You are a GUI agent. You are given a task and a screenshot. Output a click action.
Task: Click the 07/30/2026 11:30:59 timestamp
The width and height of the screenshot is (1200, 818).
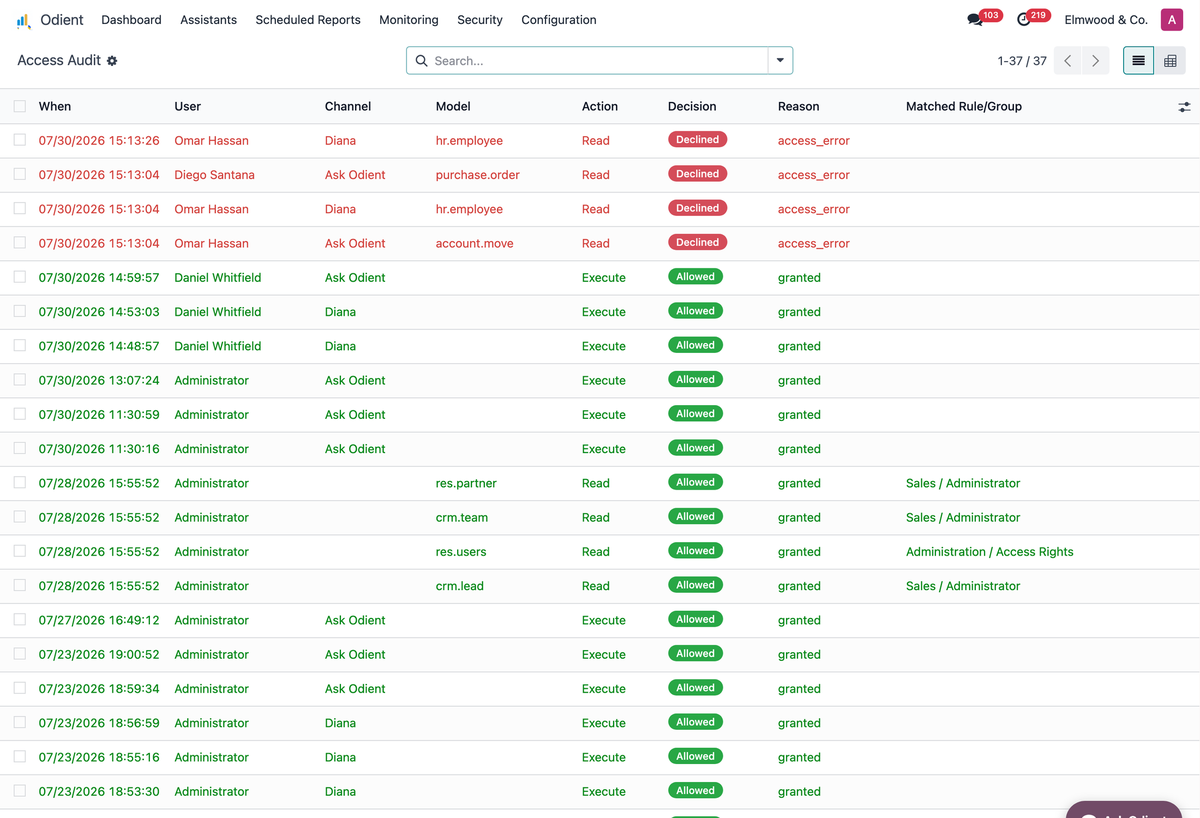tap(99, 414)
